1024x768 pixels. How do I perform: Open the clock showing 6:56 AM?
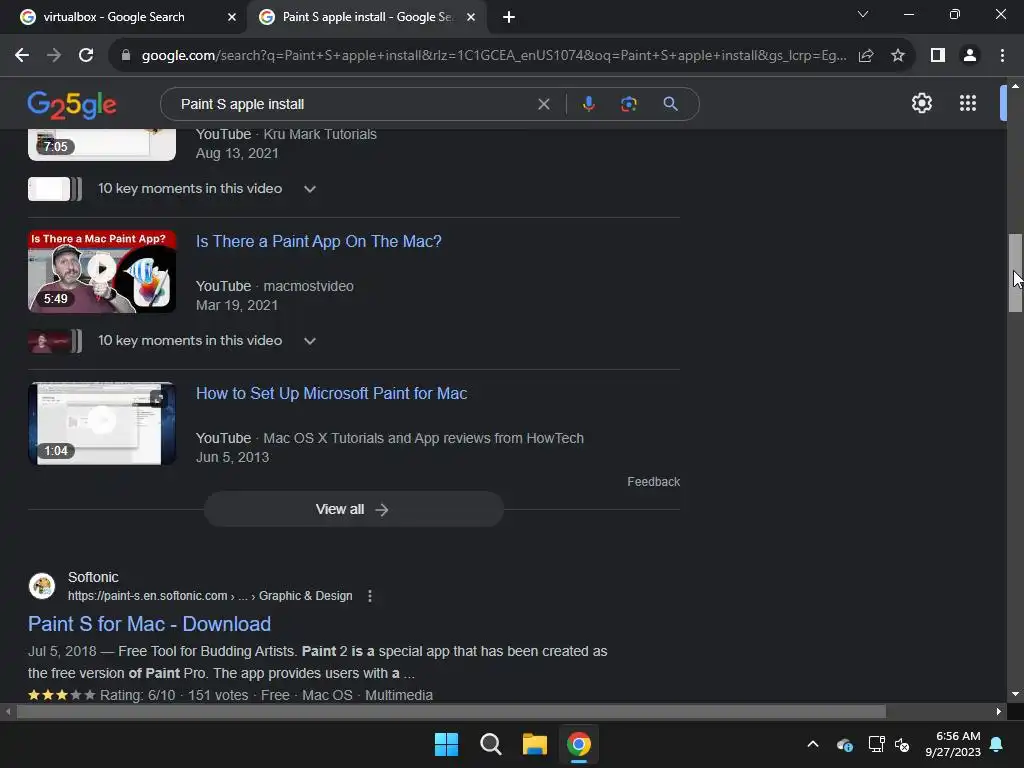click(953, 744)
